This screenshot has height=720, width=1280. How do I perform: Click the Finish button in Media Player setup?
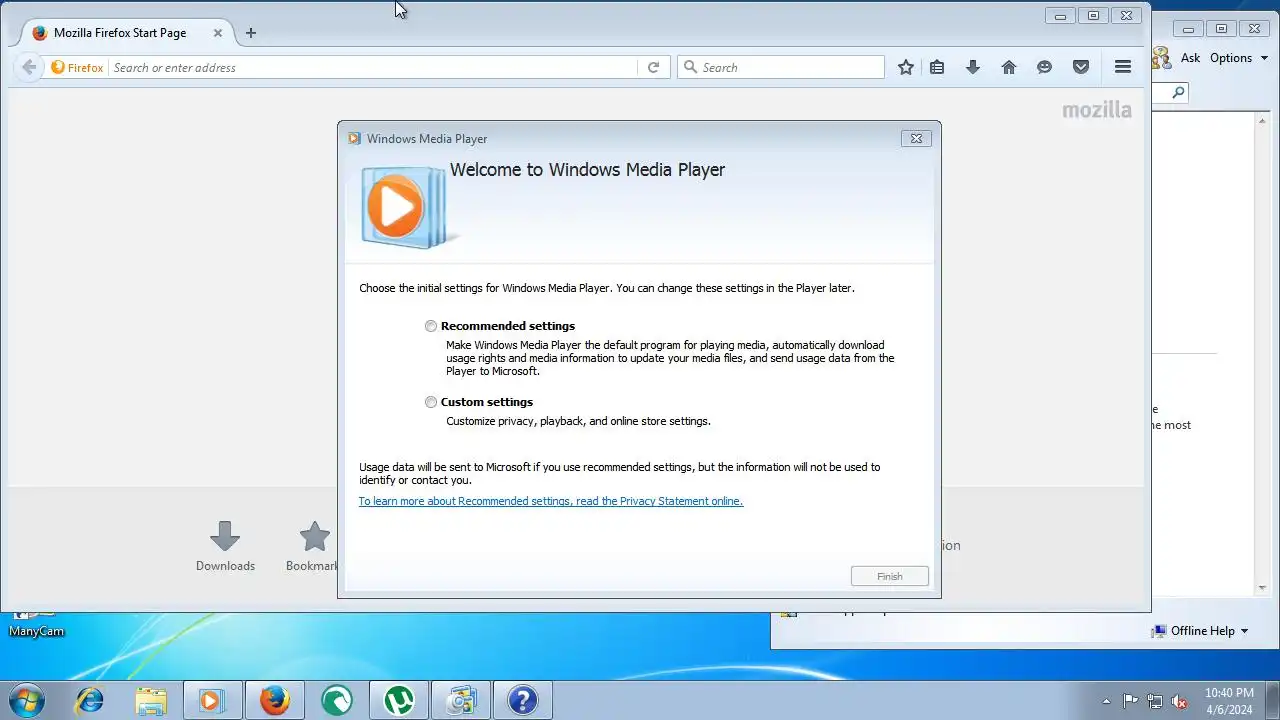click(890, 576)
